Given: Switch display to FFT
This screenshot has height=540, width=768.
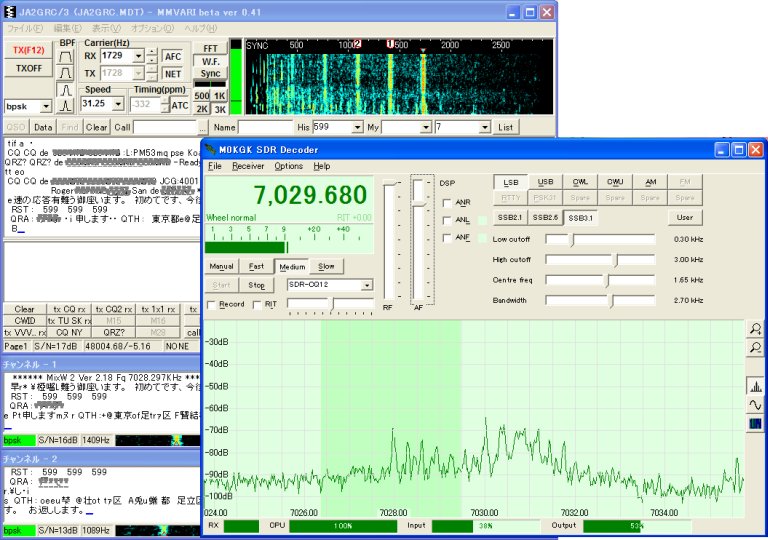Looking at the screenshot, I should [x=210, y=49].
